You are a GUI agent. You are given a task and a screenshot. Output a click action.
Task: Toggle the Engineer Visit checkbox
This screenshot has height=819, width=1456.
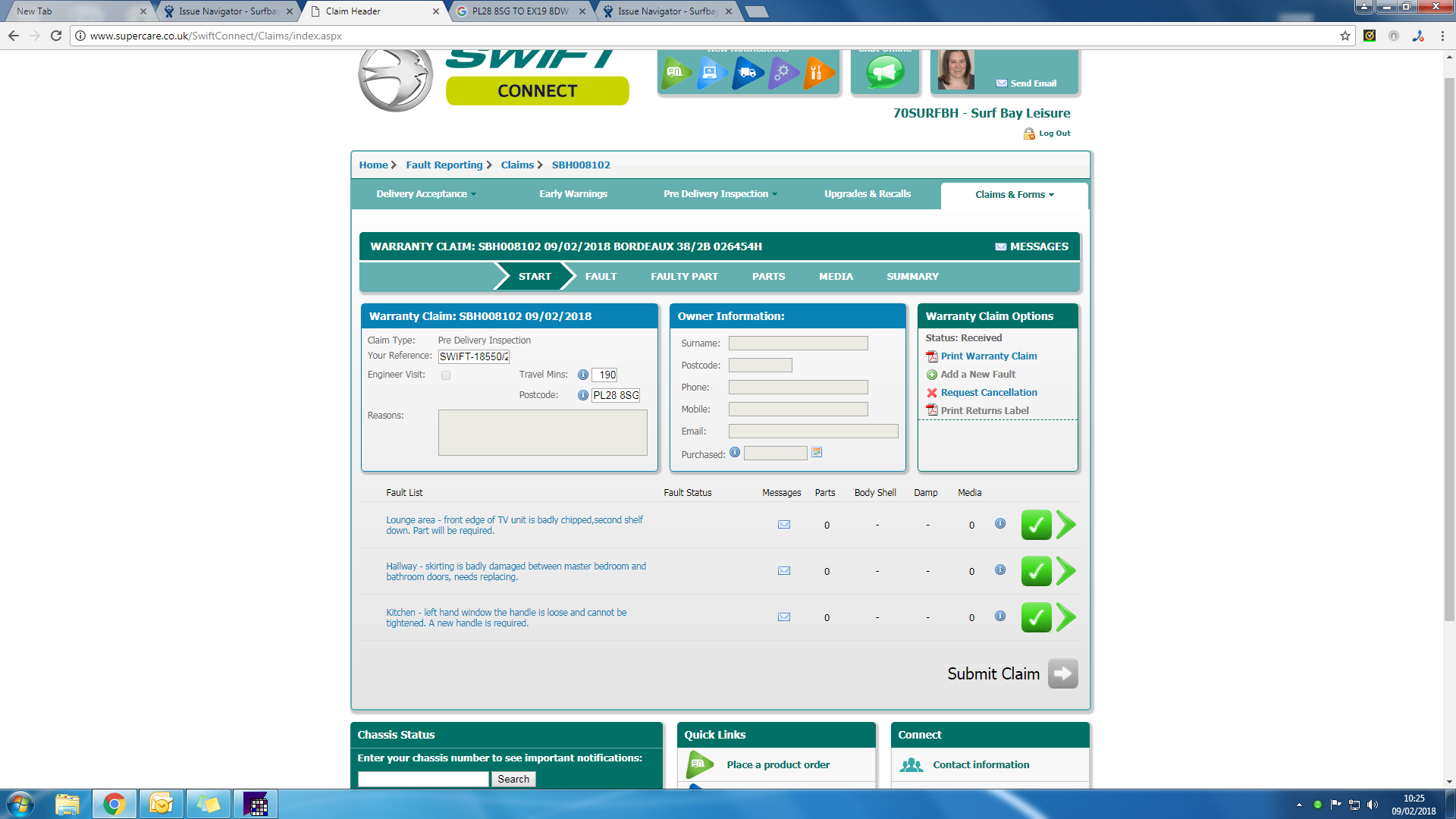coord(446,375)
